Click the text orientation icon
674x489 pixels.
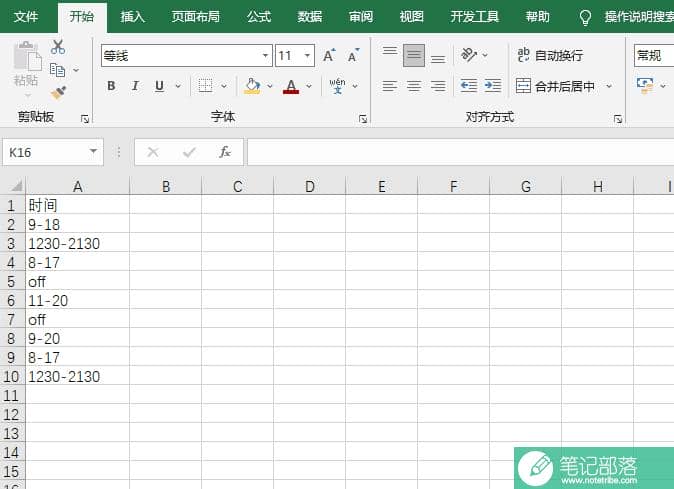tap(469, 55)
